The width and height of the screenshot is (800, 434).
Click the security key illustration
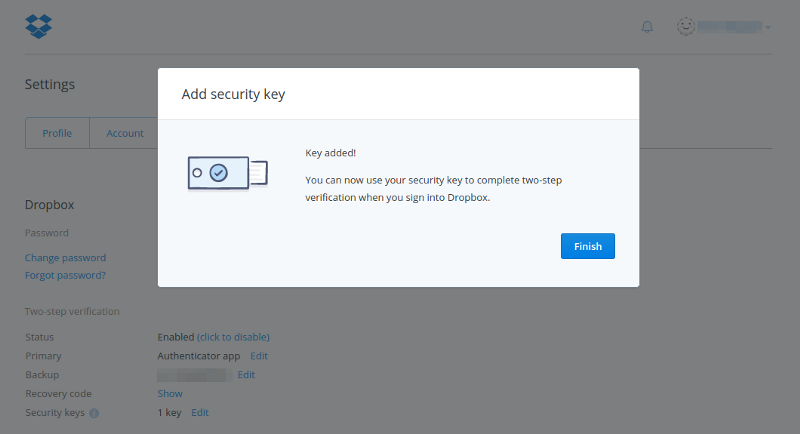tap(227, 172)
